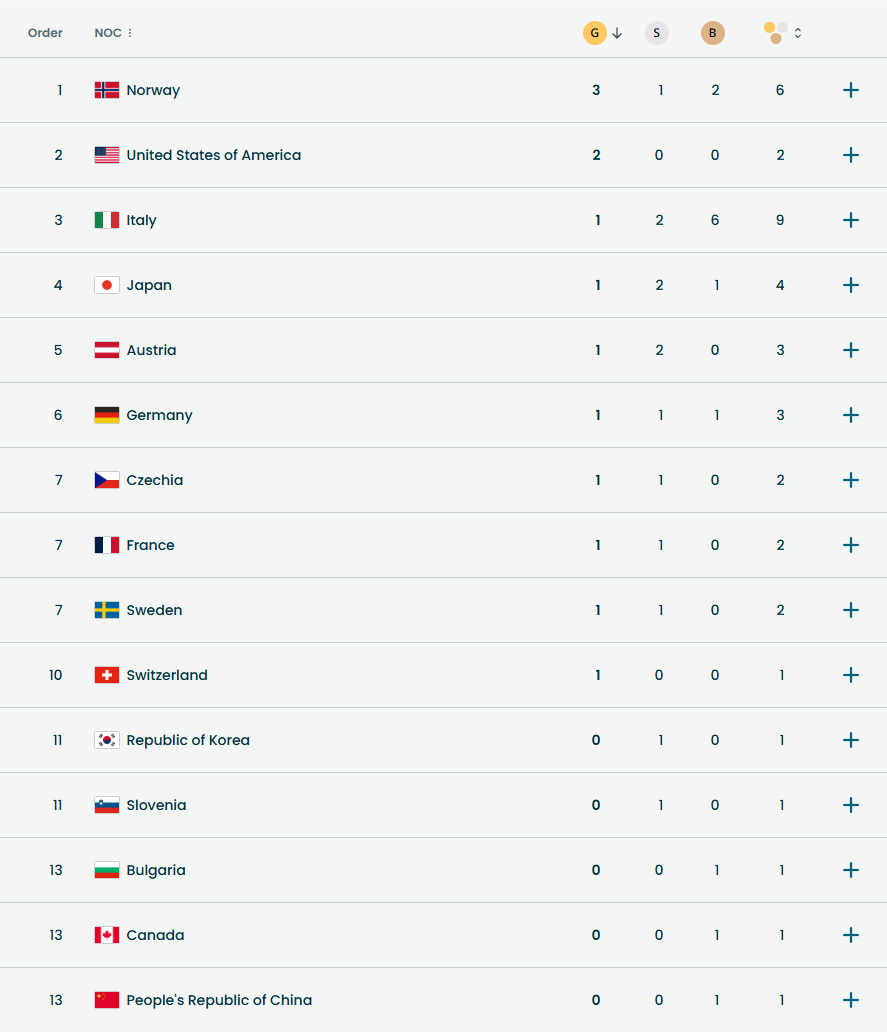Expand Italy medal details
This screenshot has width=887, height=1032.
tap(851, 220)
